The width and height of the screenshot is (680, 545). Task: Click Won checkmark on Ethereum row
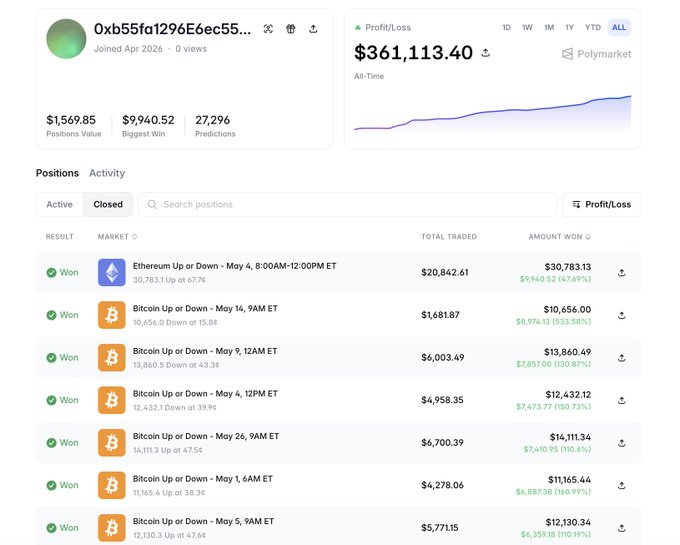(51, 272)
